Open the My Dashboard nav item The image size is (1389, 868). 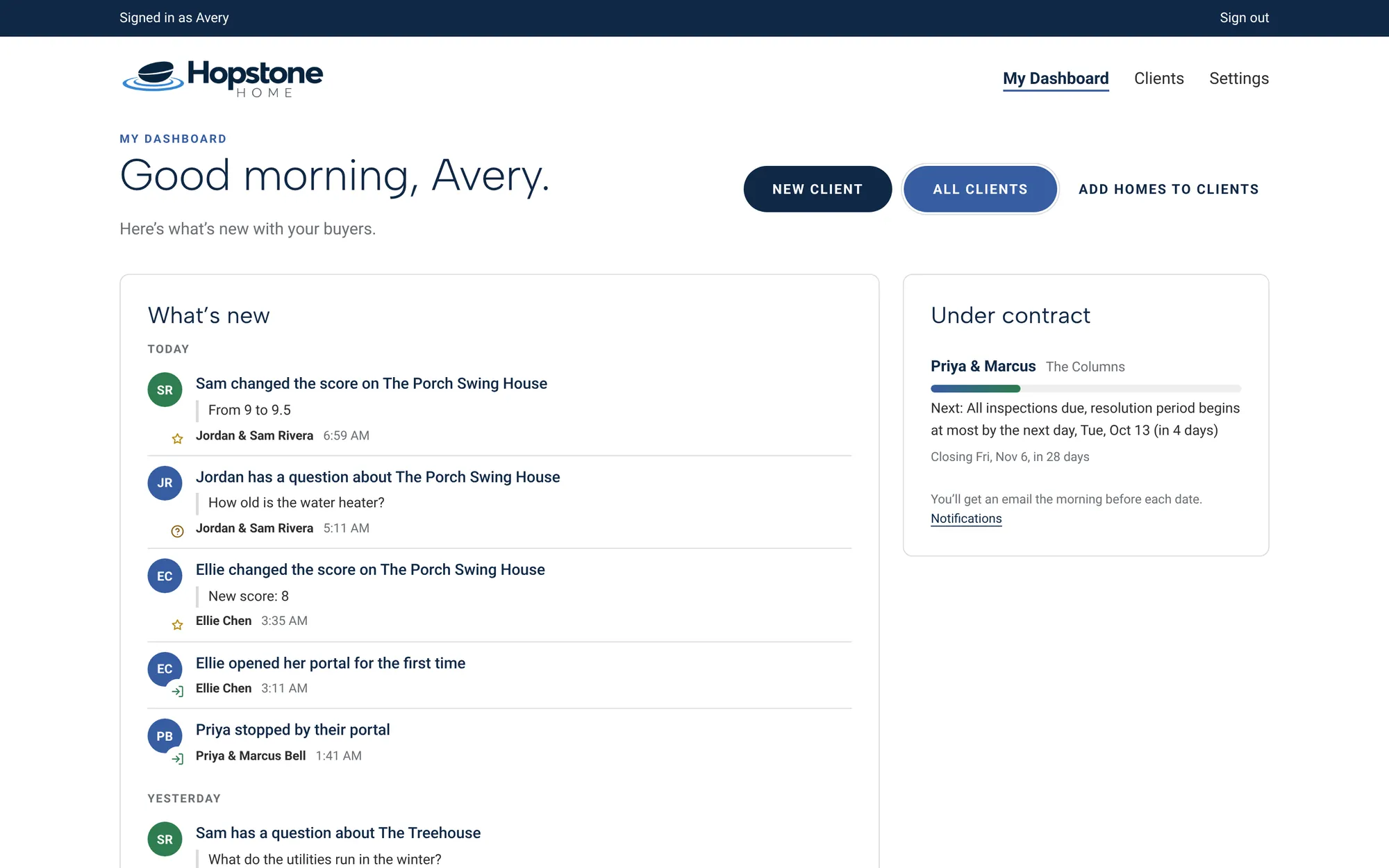1056,78
